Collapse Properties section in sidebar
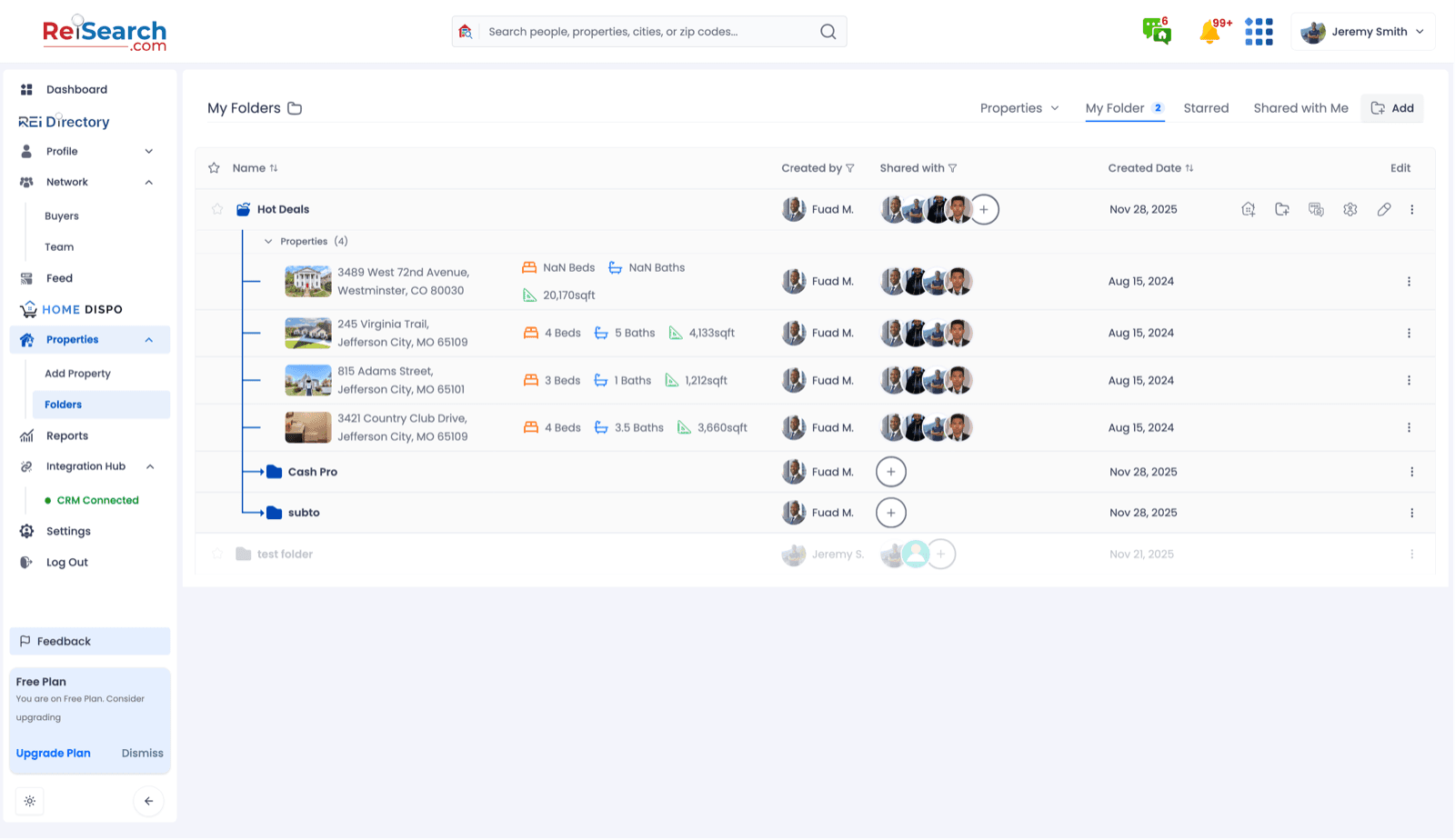The image size is (1455, 840). (x=149, y=340)
